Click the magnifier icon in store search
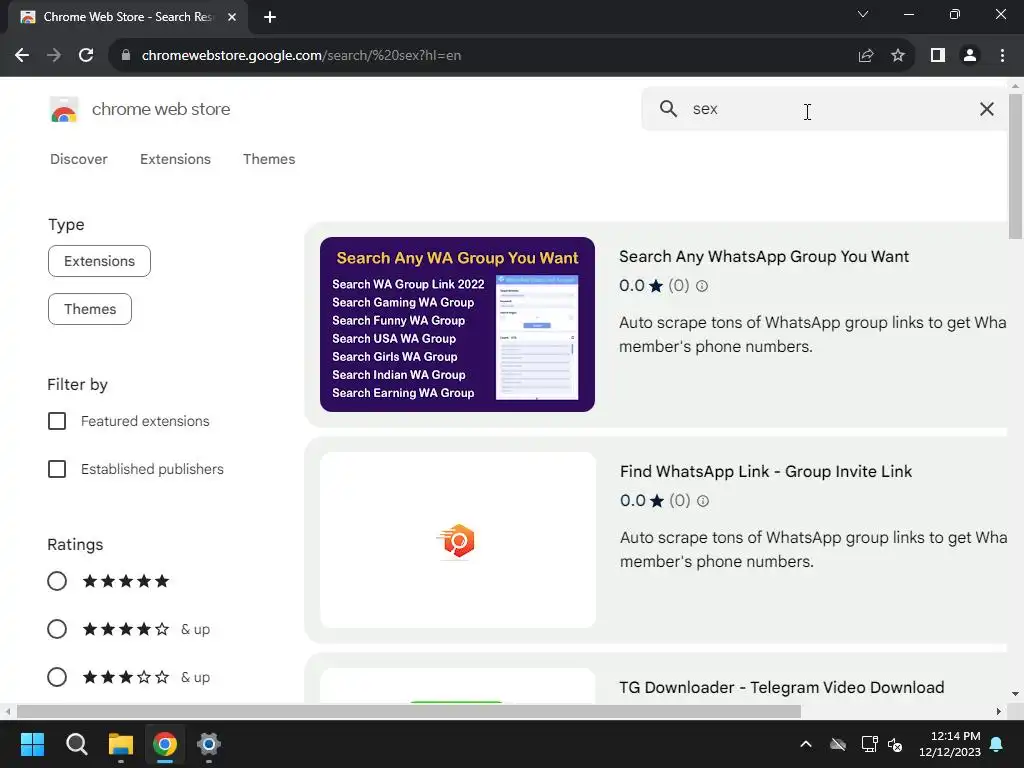 pyautogui.click(x=668, y=108)
